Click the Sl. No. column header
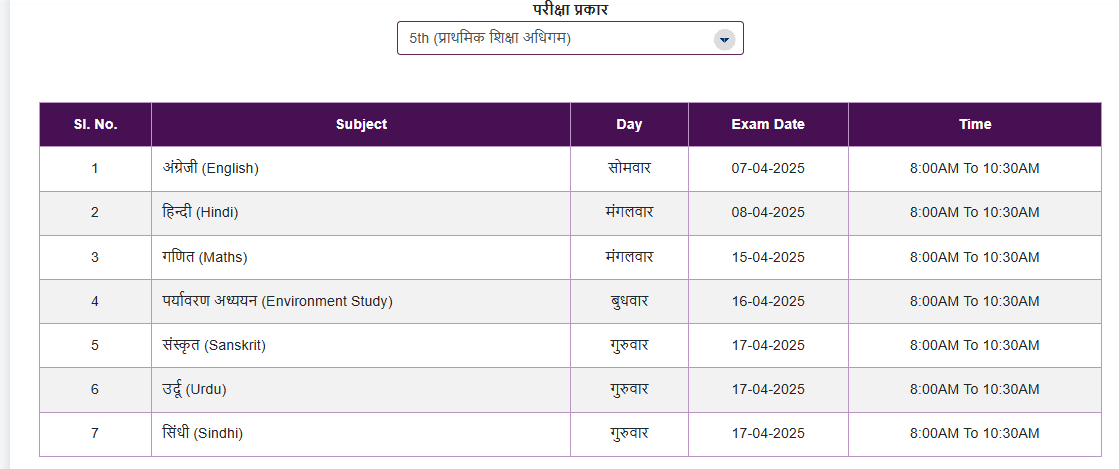1119x469 pixels. coord(95,125)
